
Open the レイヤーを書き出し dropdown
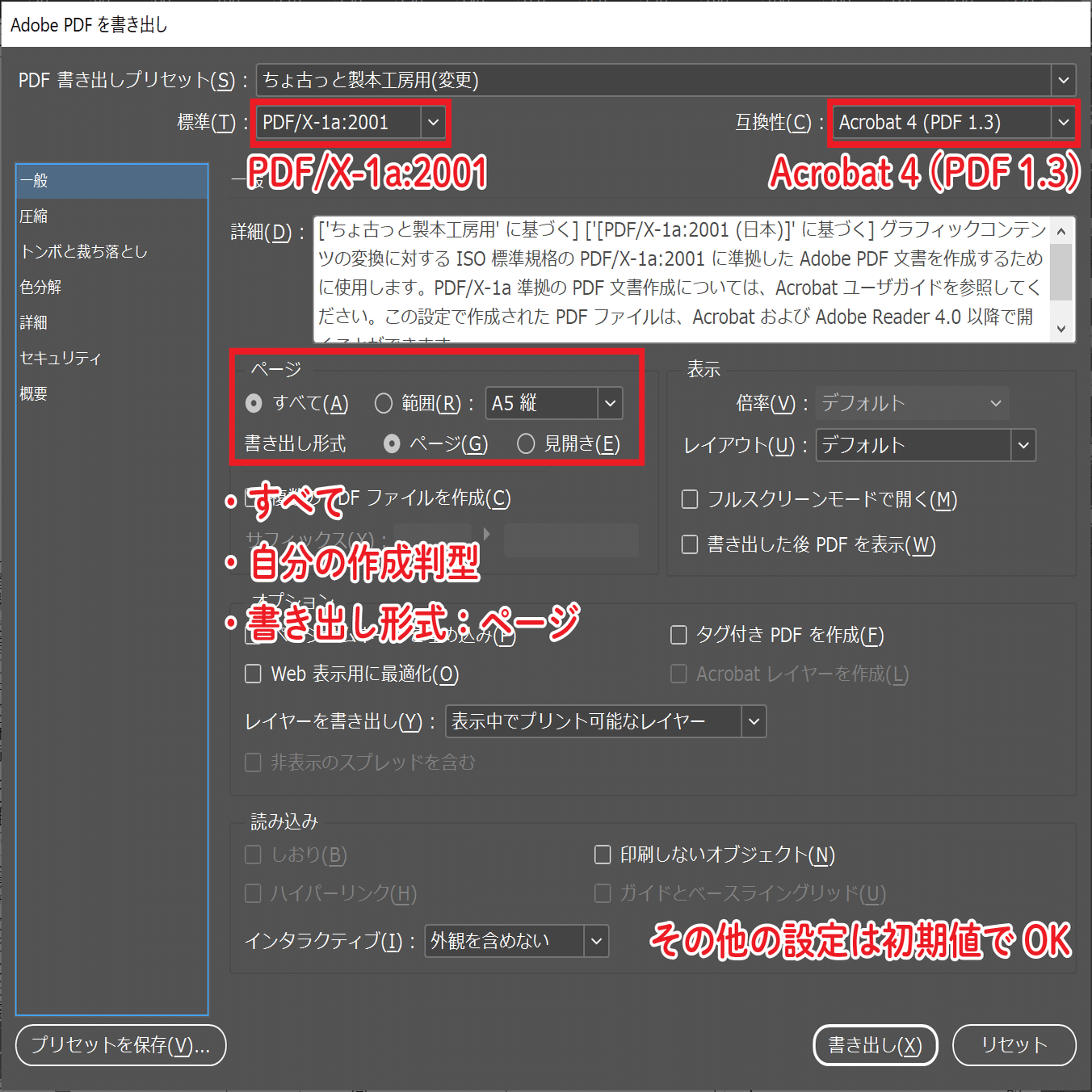coord(606,721)
